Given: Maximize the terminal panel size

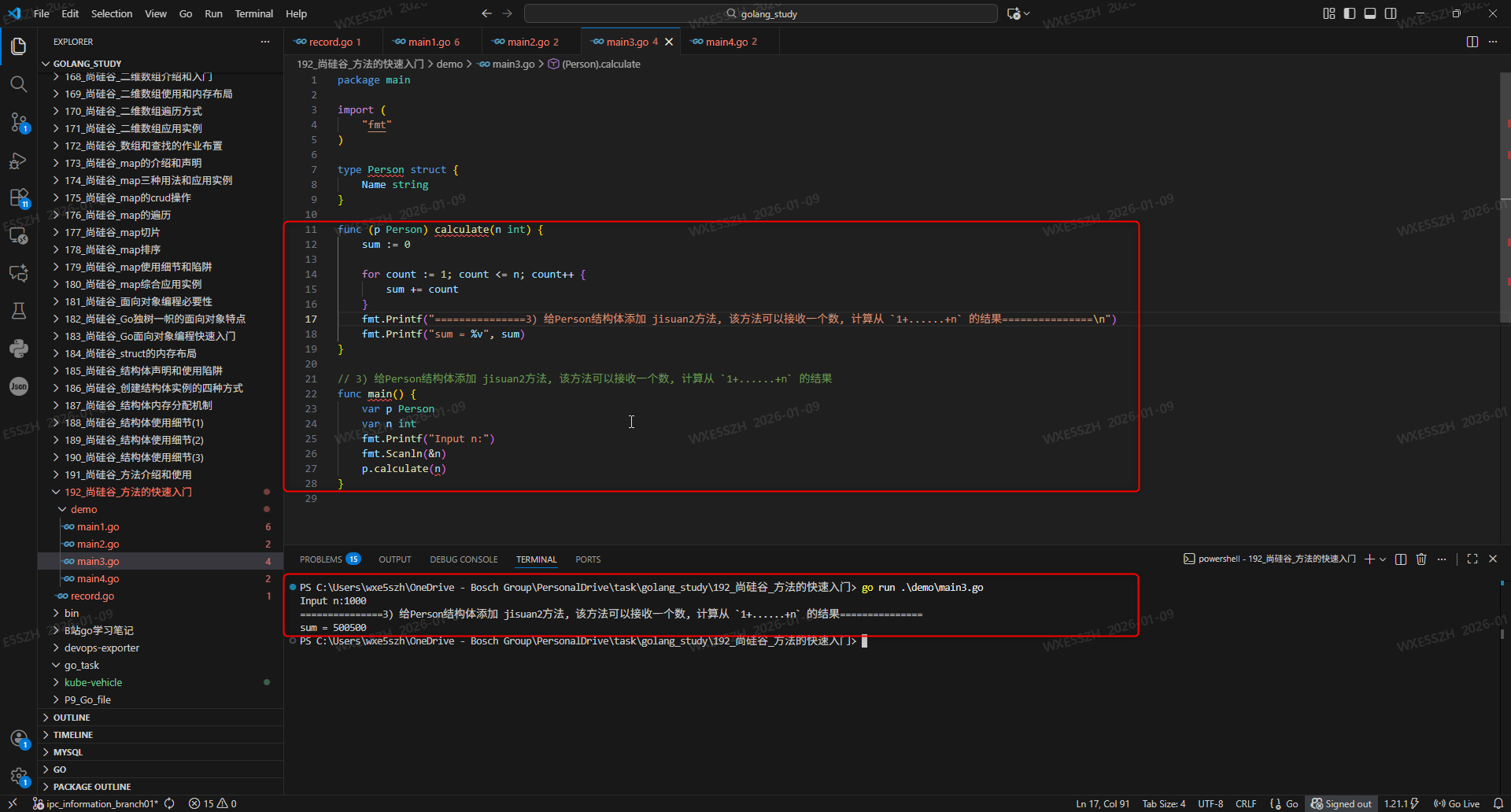Looking at the screenshot, I should pos(1472,559).
